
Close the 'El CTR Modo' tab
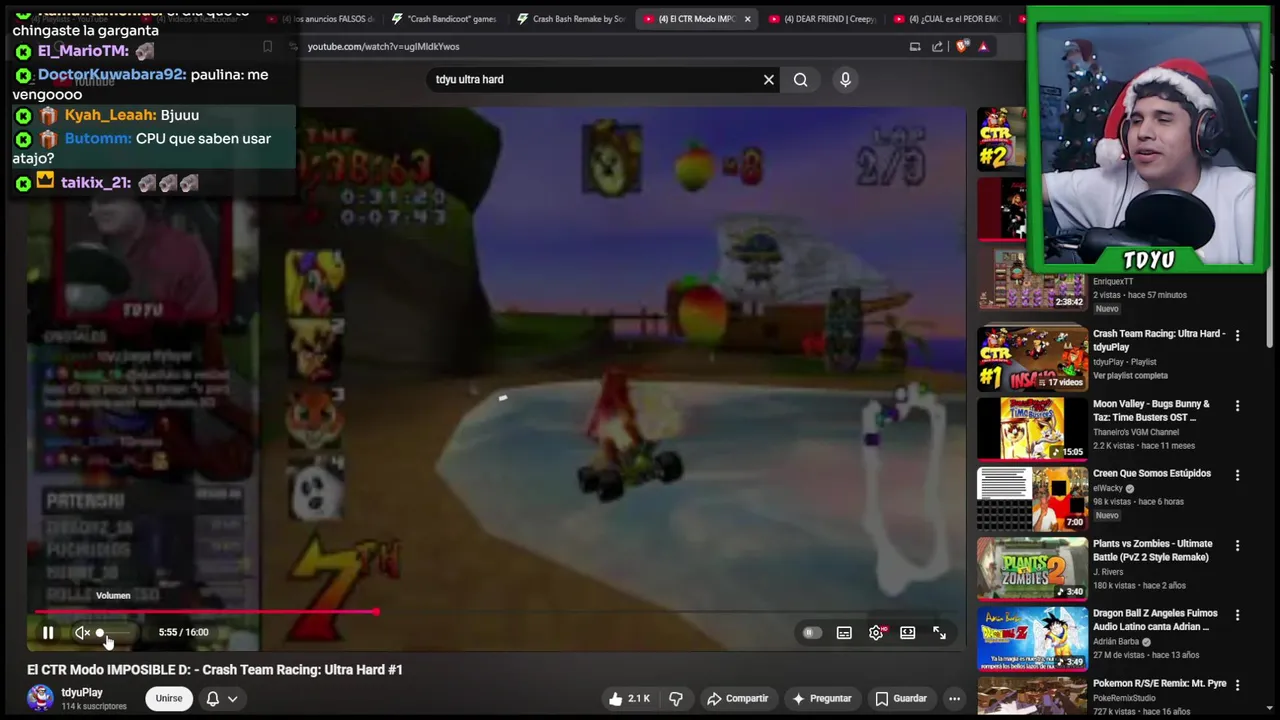747,18
